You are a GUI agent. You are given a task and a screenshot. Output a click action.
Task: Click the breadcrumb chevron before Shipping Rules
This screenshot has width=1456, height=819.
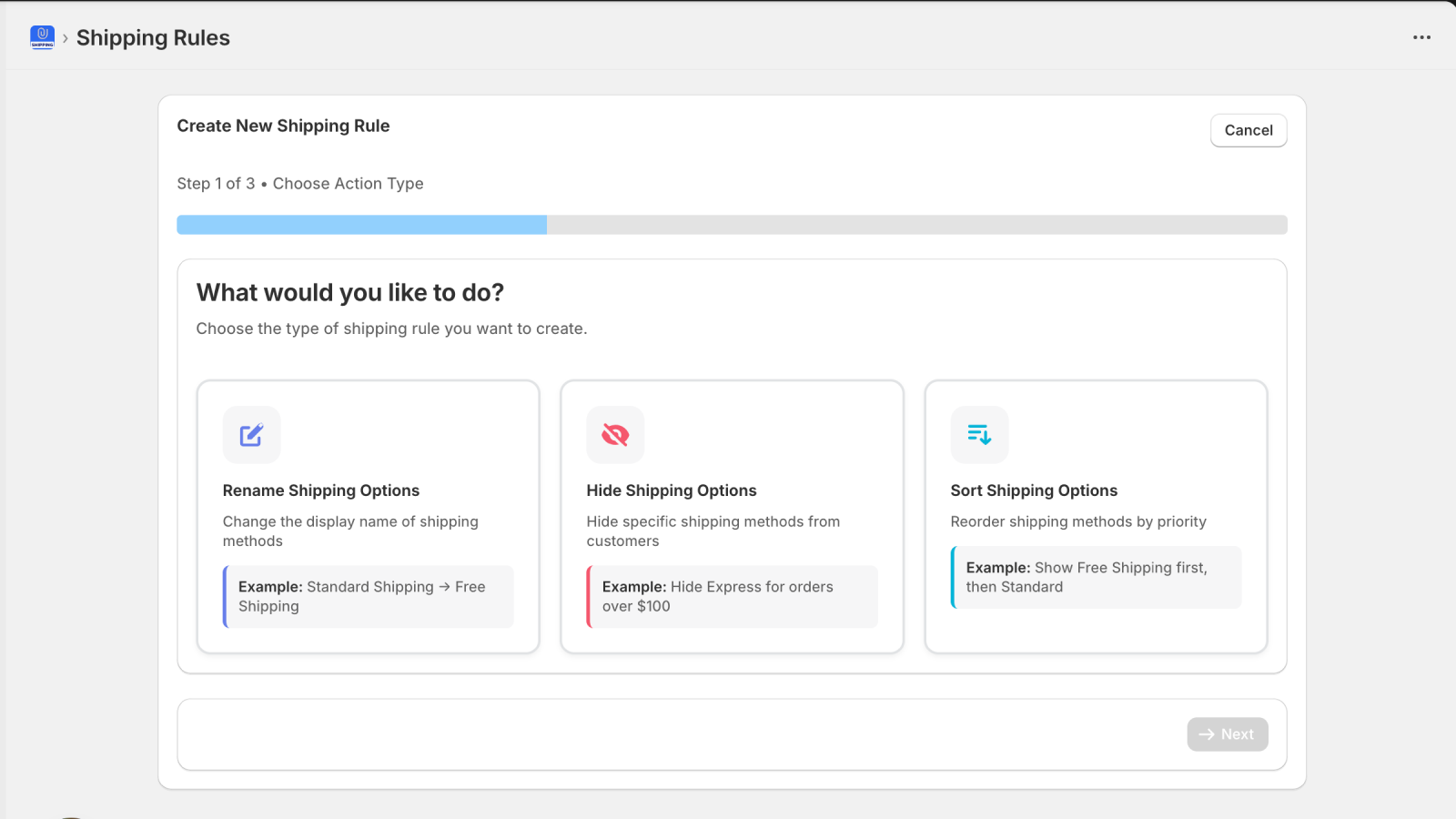coord(66,38)
